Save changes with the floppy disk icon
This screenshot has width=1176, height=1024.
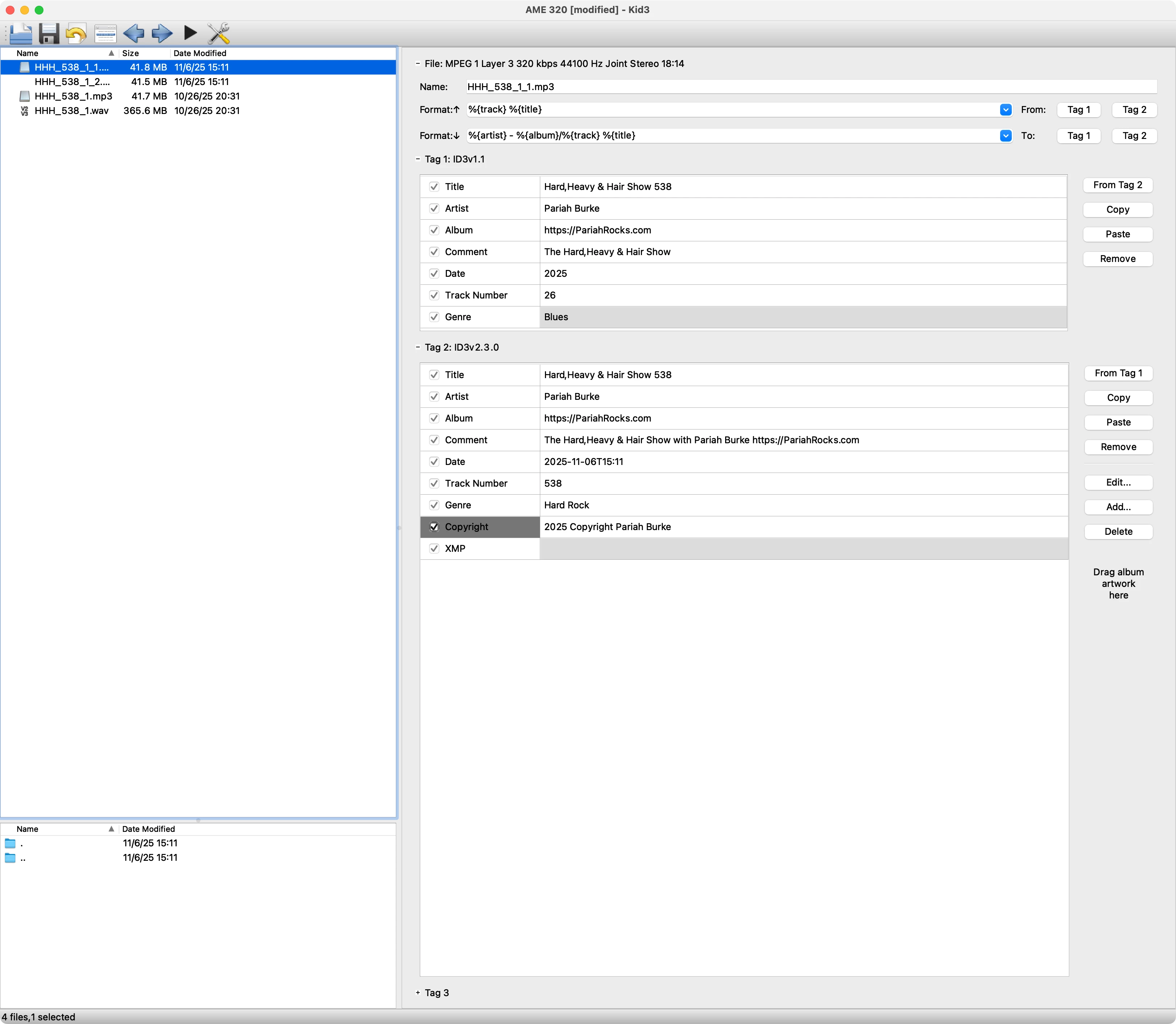click(49, 34)
